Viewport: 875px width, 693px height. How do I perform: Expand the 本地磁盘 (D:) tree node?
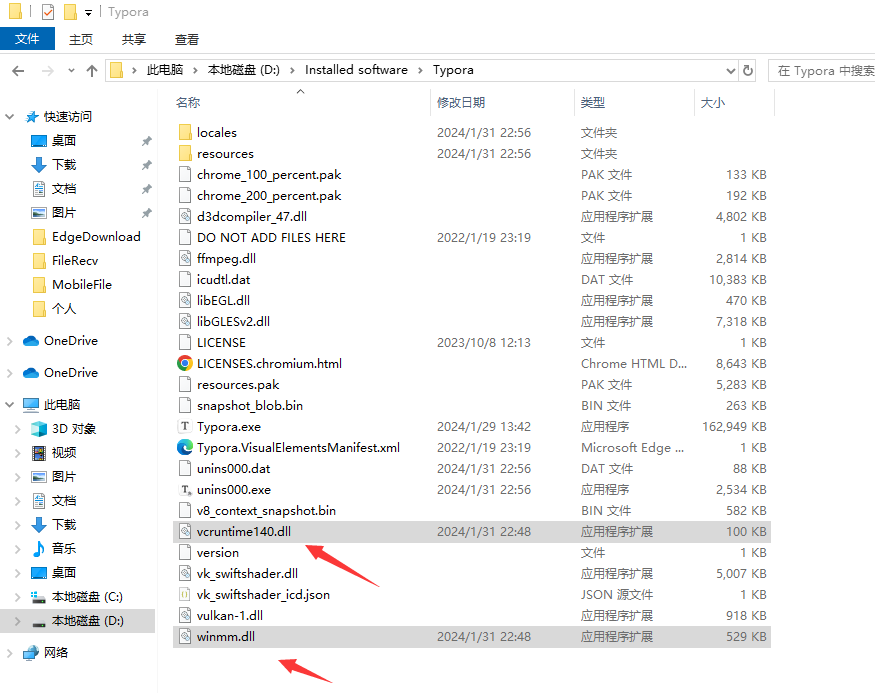point(17,621)
